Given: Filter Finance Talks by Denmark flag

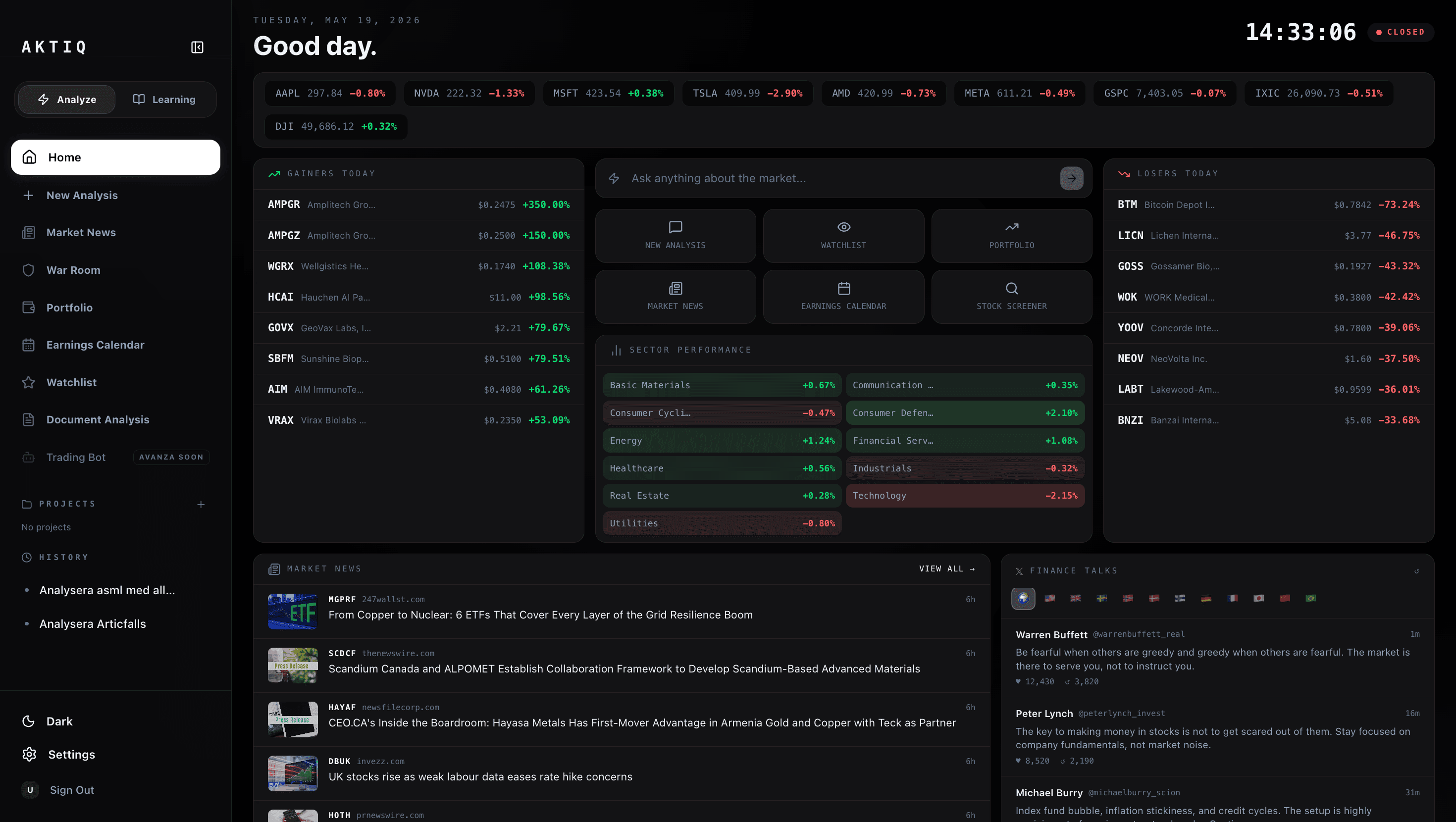Looking at the screenshot, I should click(1154, 598).
